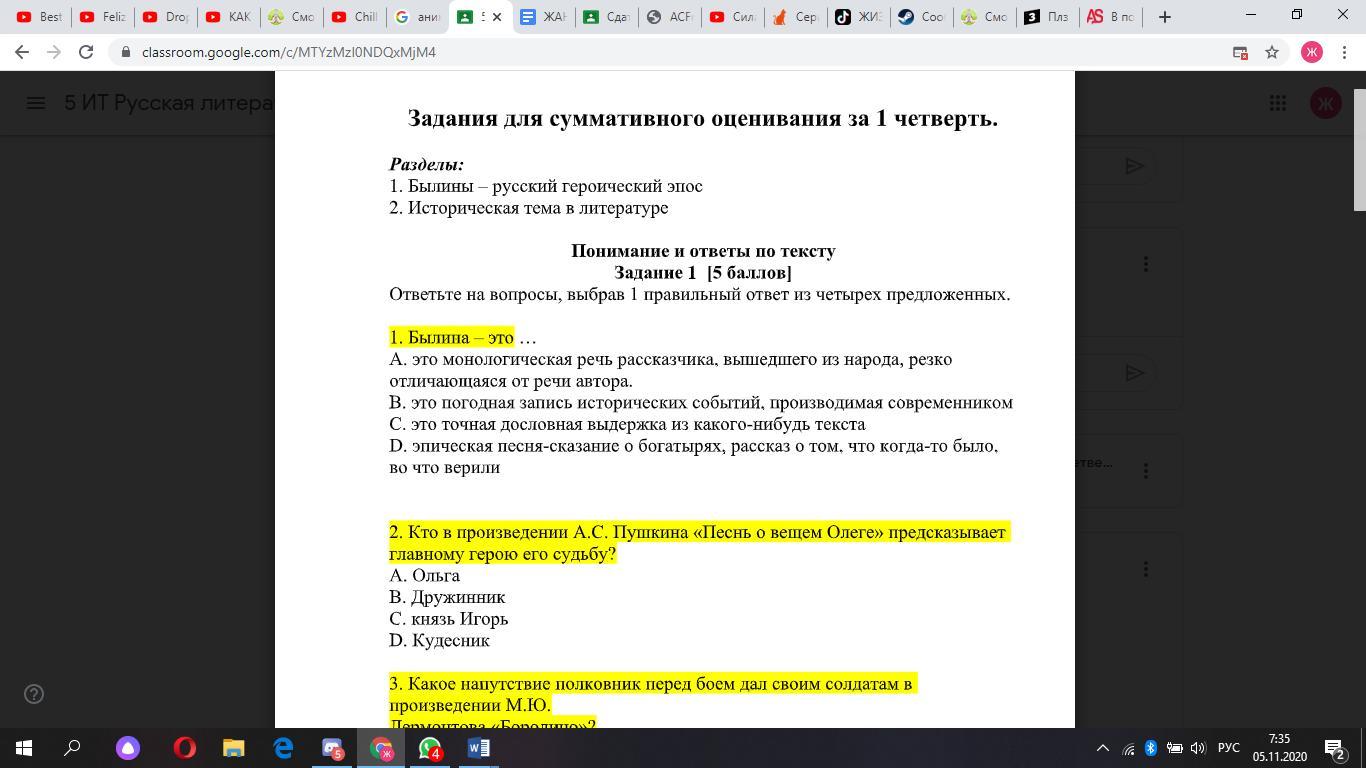Show hidden system tray icons

click(1103, 748)
